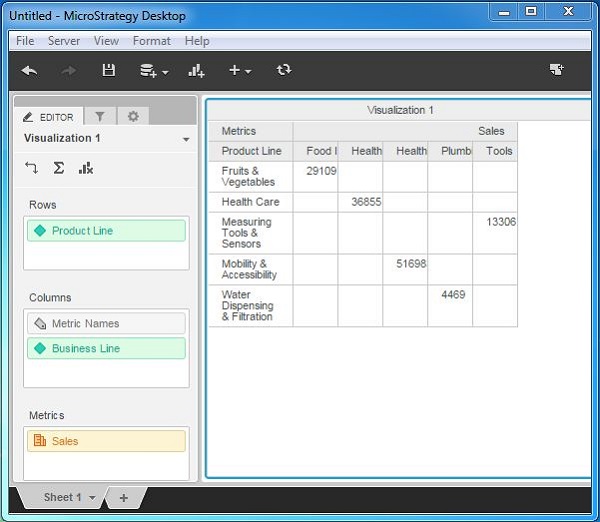This screenshot has width=600, height=522.
Task: Click the Product Line column header in grid
Action: click(251, 151)
